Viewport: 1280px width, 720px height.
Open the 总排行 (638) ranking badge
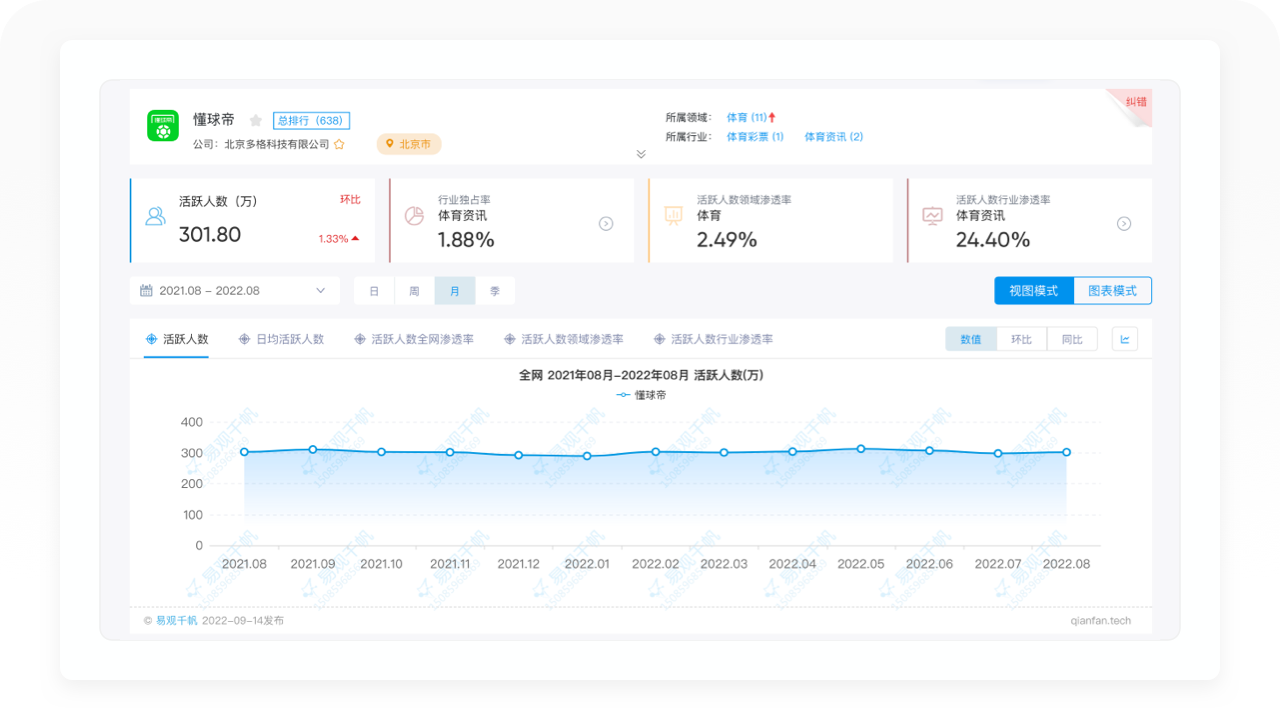coord(311,120)
